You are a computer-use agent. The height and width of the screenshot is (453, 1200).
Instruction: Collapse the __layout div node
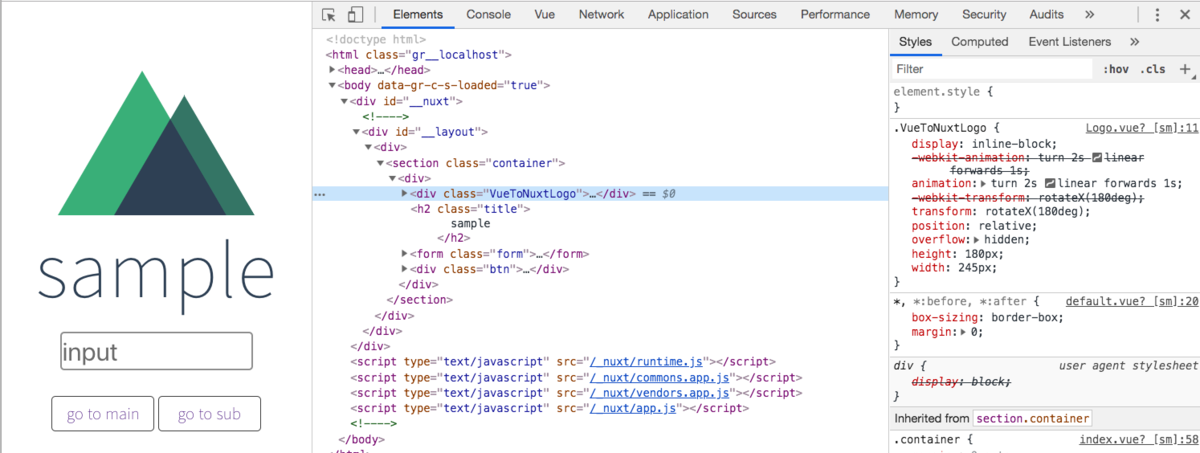coord(357,132)
